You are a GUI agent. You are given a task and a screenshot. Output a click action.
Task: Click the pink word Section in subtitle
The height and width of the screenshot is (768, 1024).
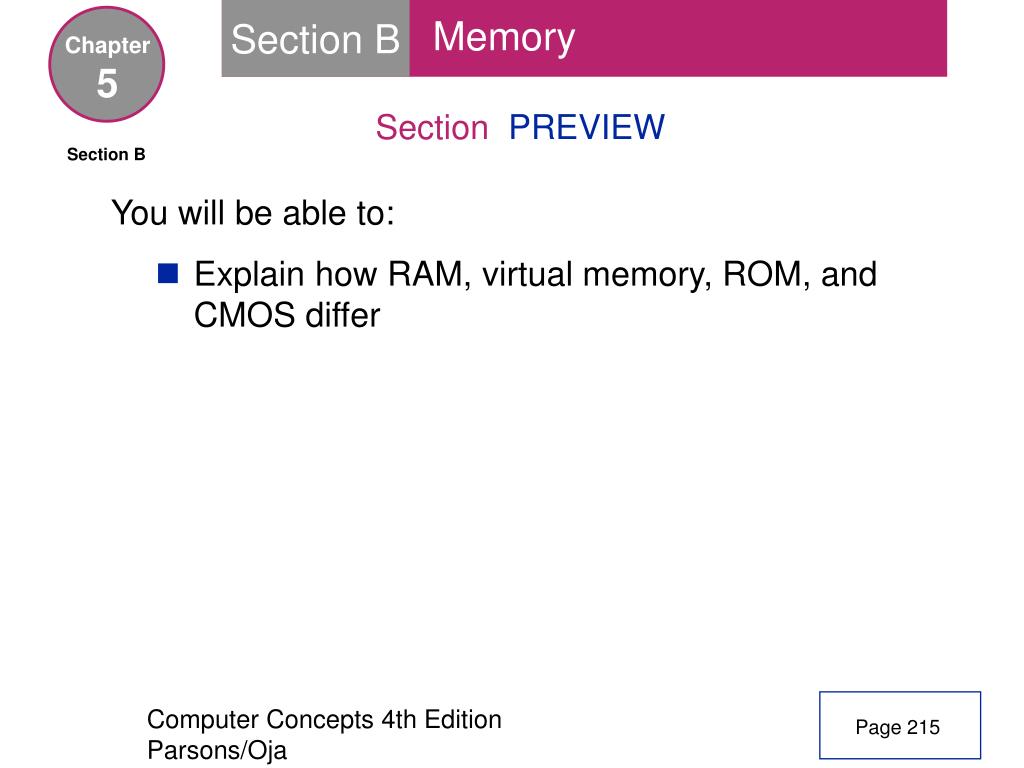tap(432, 127)
